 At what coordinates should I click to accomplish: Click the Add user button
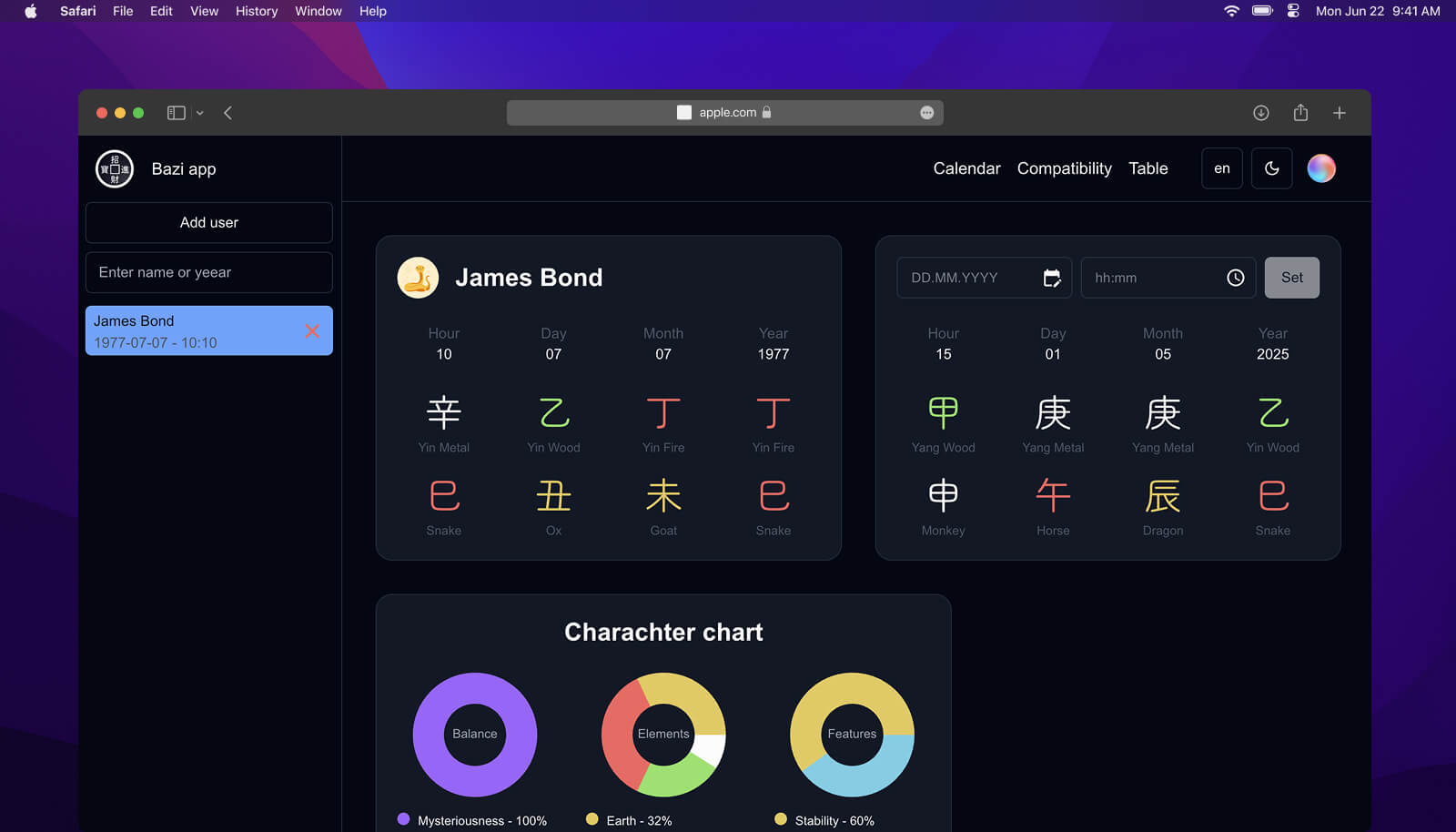tap(208, 222)
